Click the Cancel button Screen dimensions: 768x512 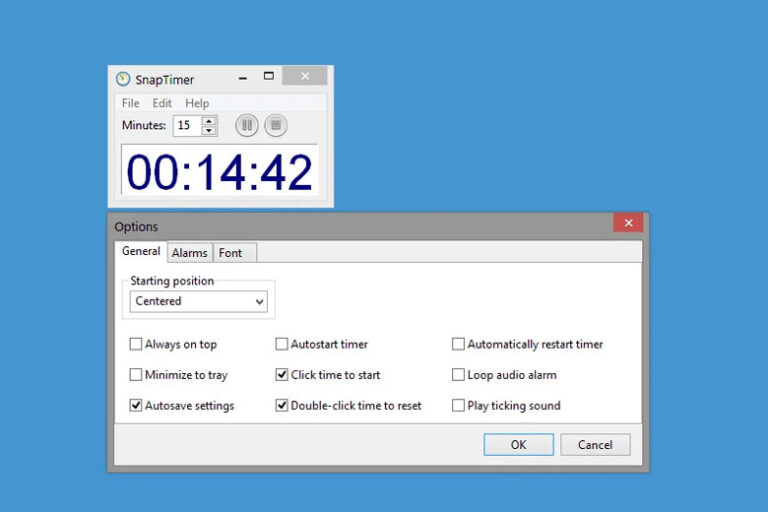coord(595,445)
